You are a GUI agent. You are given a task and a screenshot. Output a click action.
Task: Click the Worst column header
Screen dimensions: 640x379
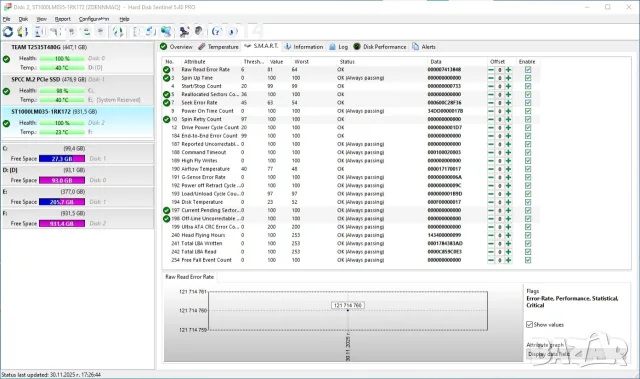pos(301,62)
